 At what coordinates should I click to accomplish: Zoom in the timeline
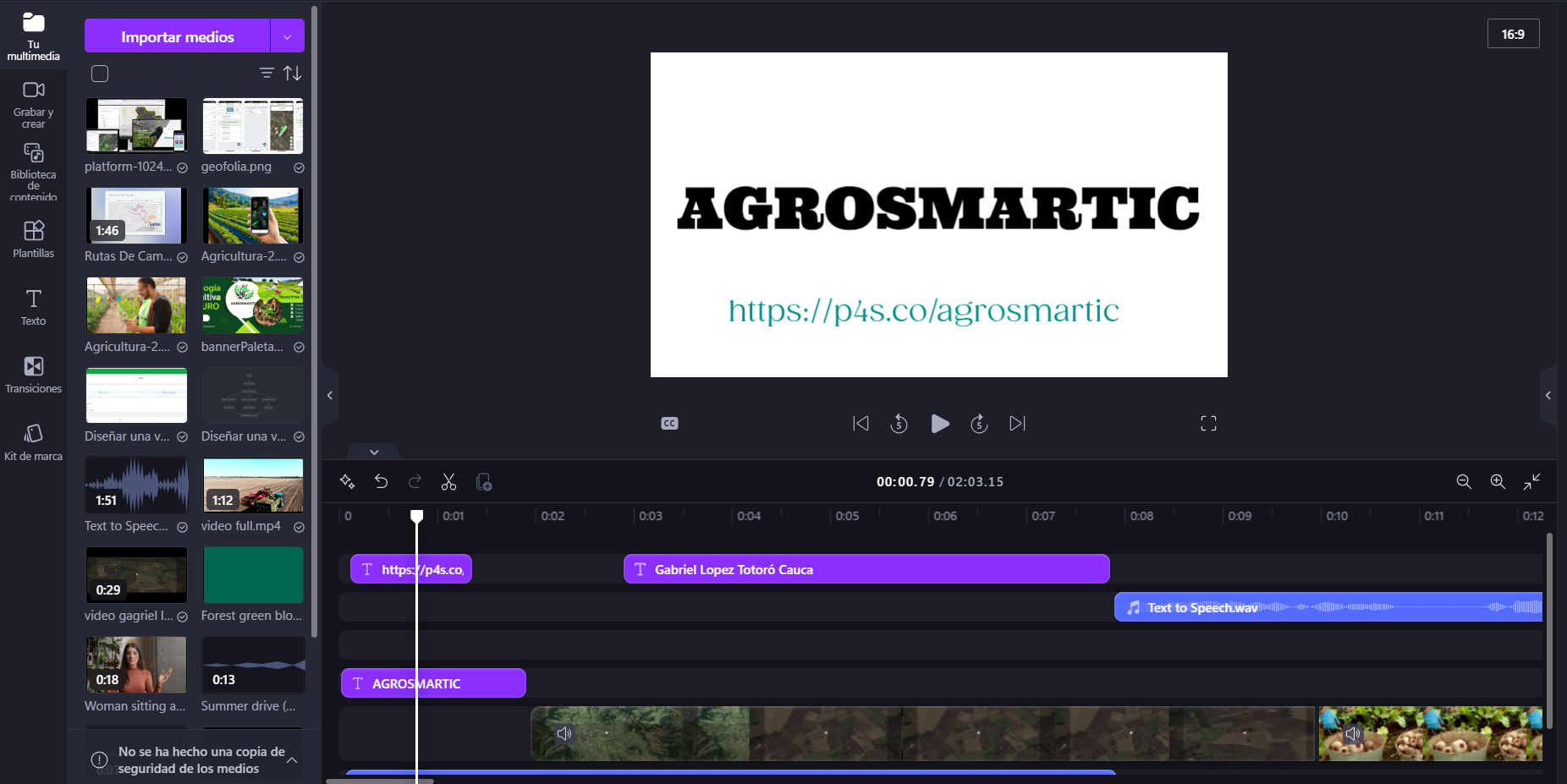[x=1498, y=481]
